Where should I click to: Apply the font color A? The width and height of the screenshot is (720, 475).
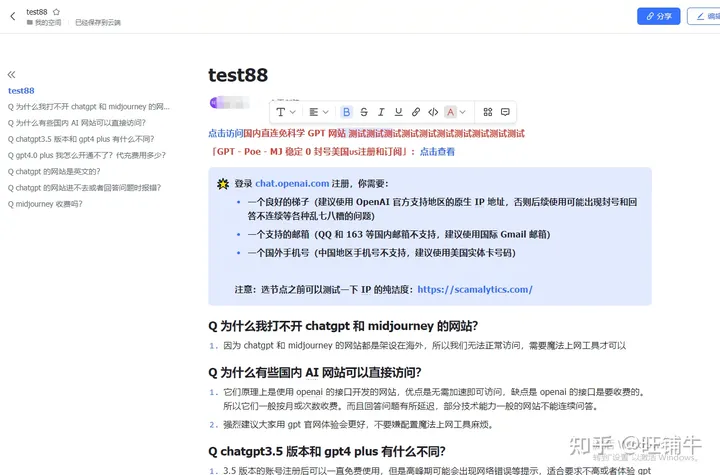point(450,112)
